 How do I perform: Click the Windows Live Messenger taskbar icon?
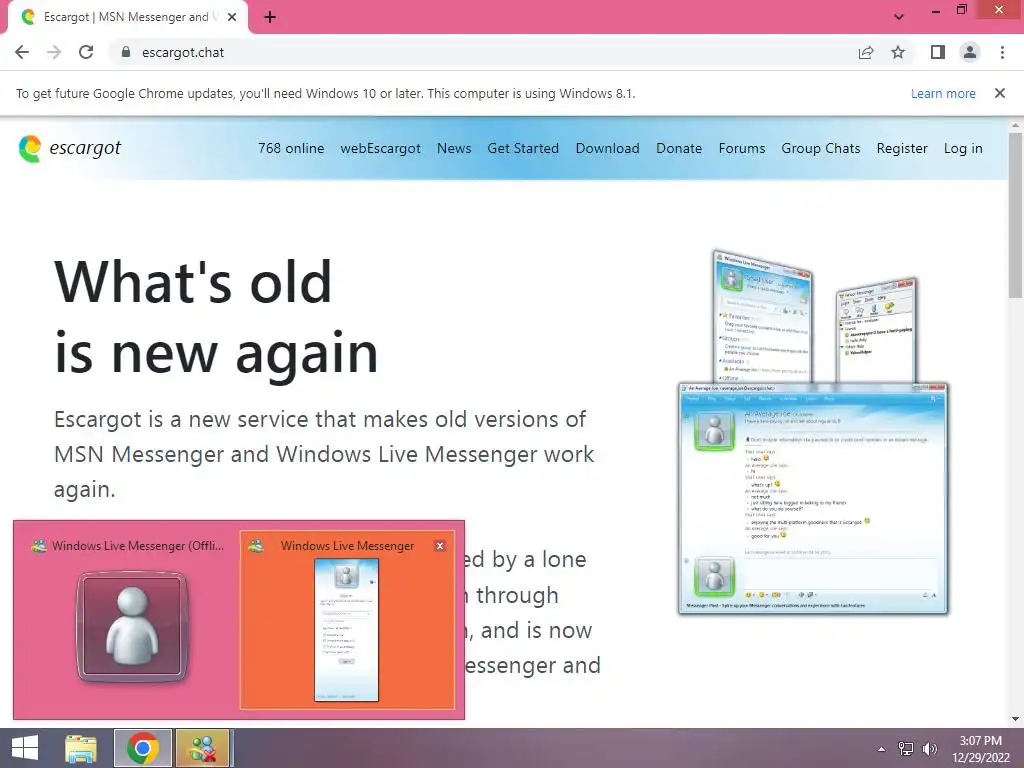203,748
